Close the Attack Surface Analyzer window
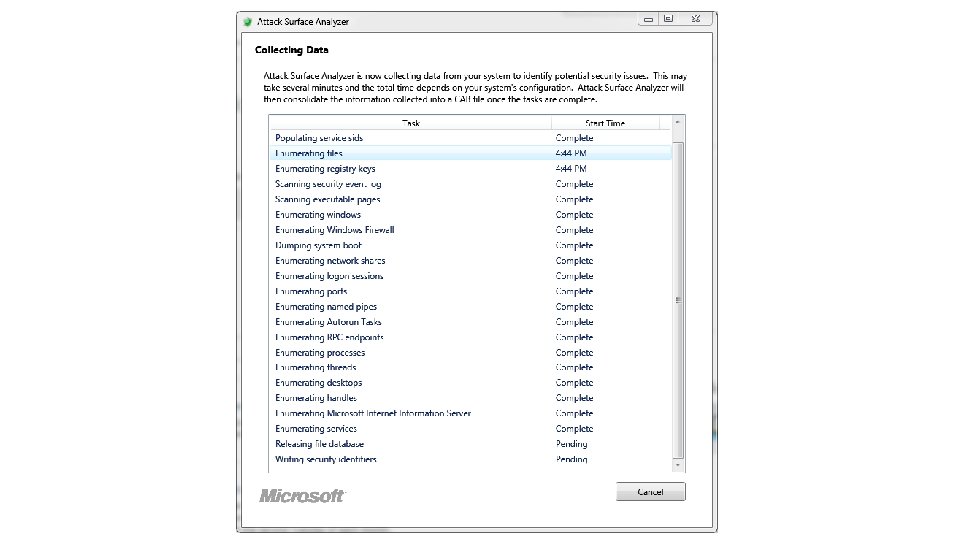 click(695, 18)
